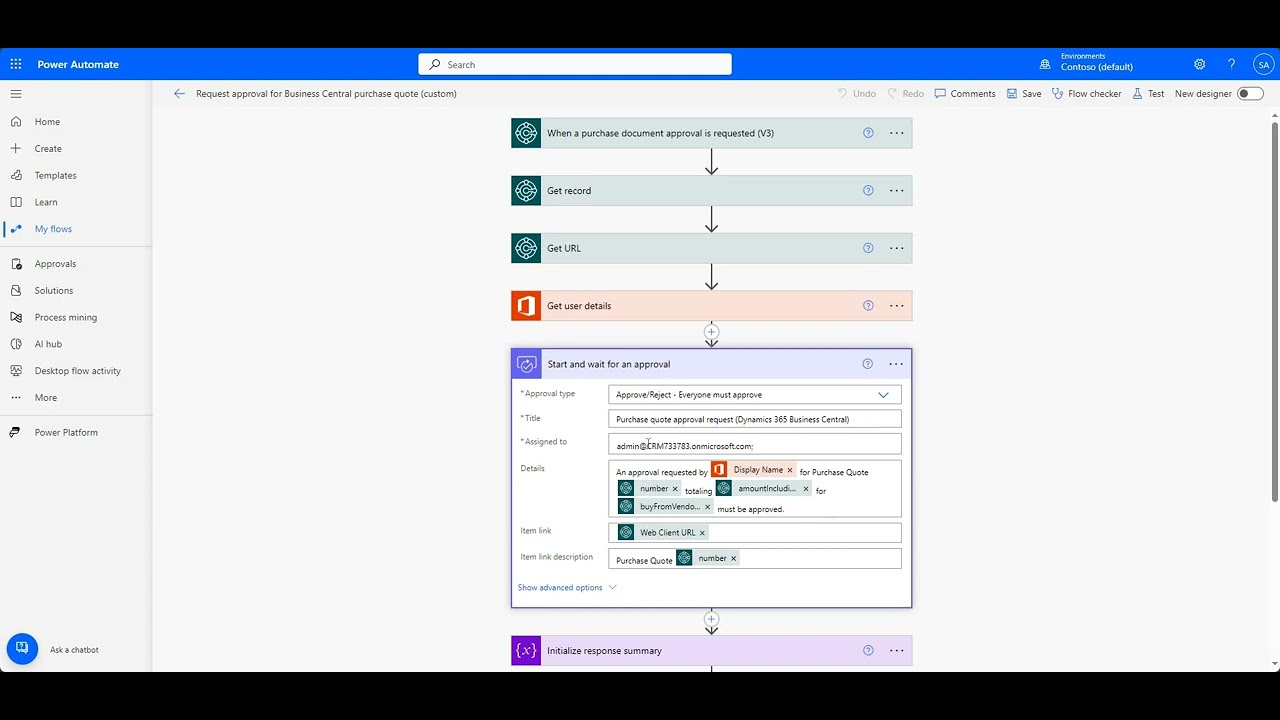Run Flow checker

1086,94
